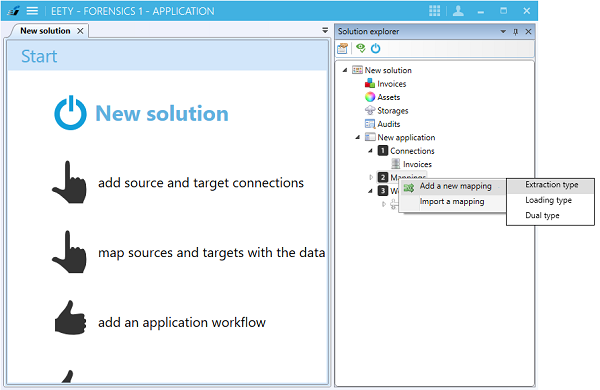Select the Invoices server connection icon

pyautogui.click(x=396, y=164)
